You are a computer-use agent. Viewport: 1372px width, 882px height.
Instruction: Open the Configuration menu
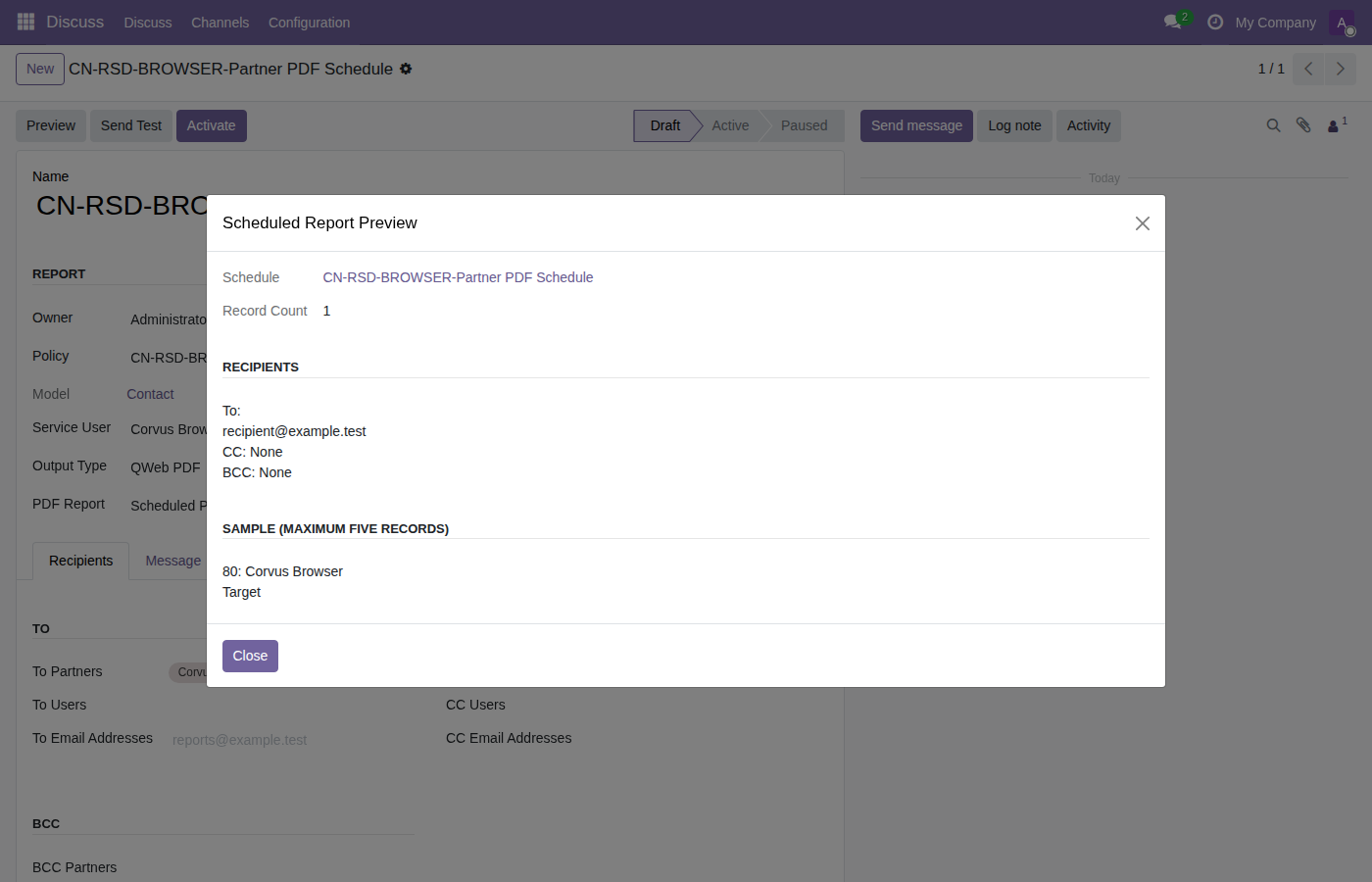(309, 23)
